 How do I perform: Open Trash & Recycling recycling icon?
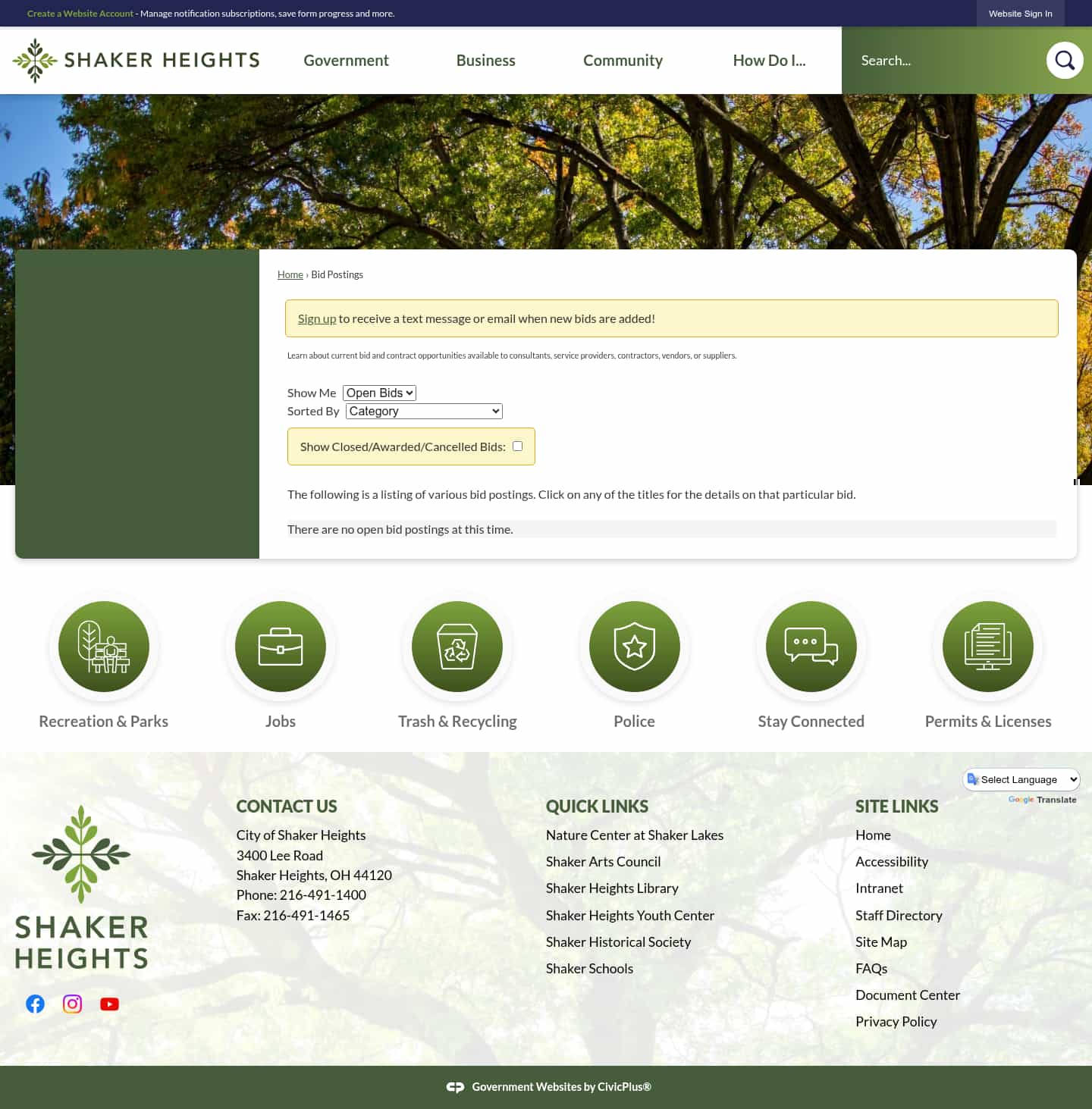click(457, 647)
